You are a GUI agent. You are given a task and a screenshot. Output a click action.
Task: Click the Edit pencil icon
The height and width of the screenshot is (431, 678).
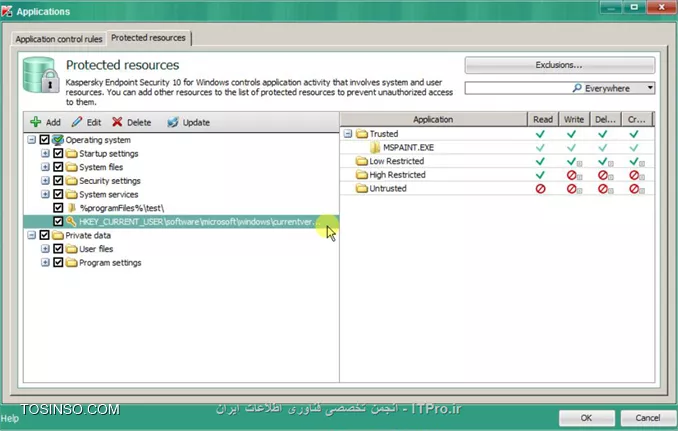77,122
